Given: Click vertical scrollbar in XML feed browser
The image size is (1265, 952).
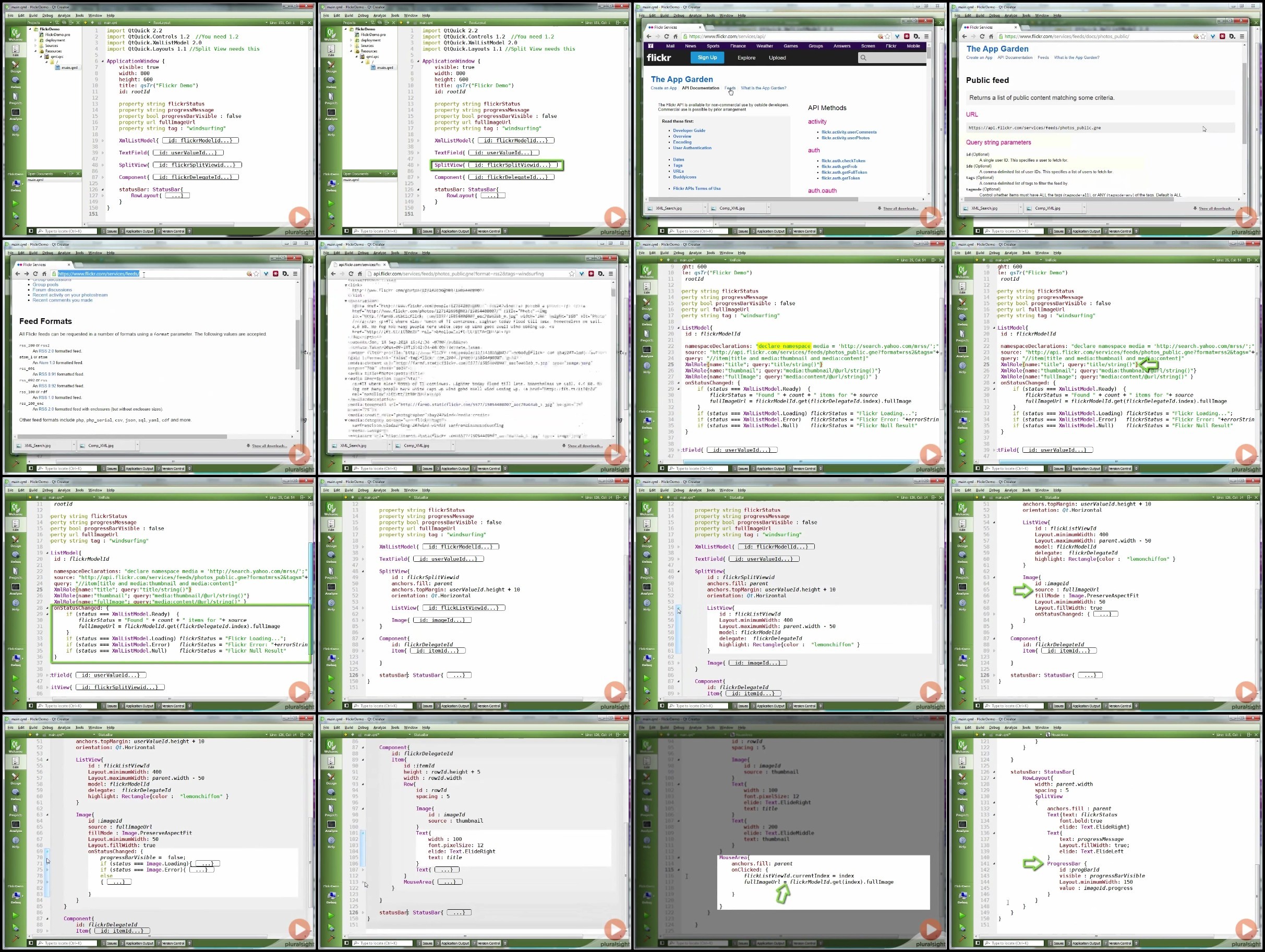Looking at the screenshot, I should coord(613,293).
